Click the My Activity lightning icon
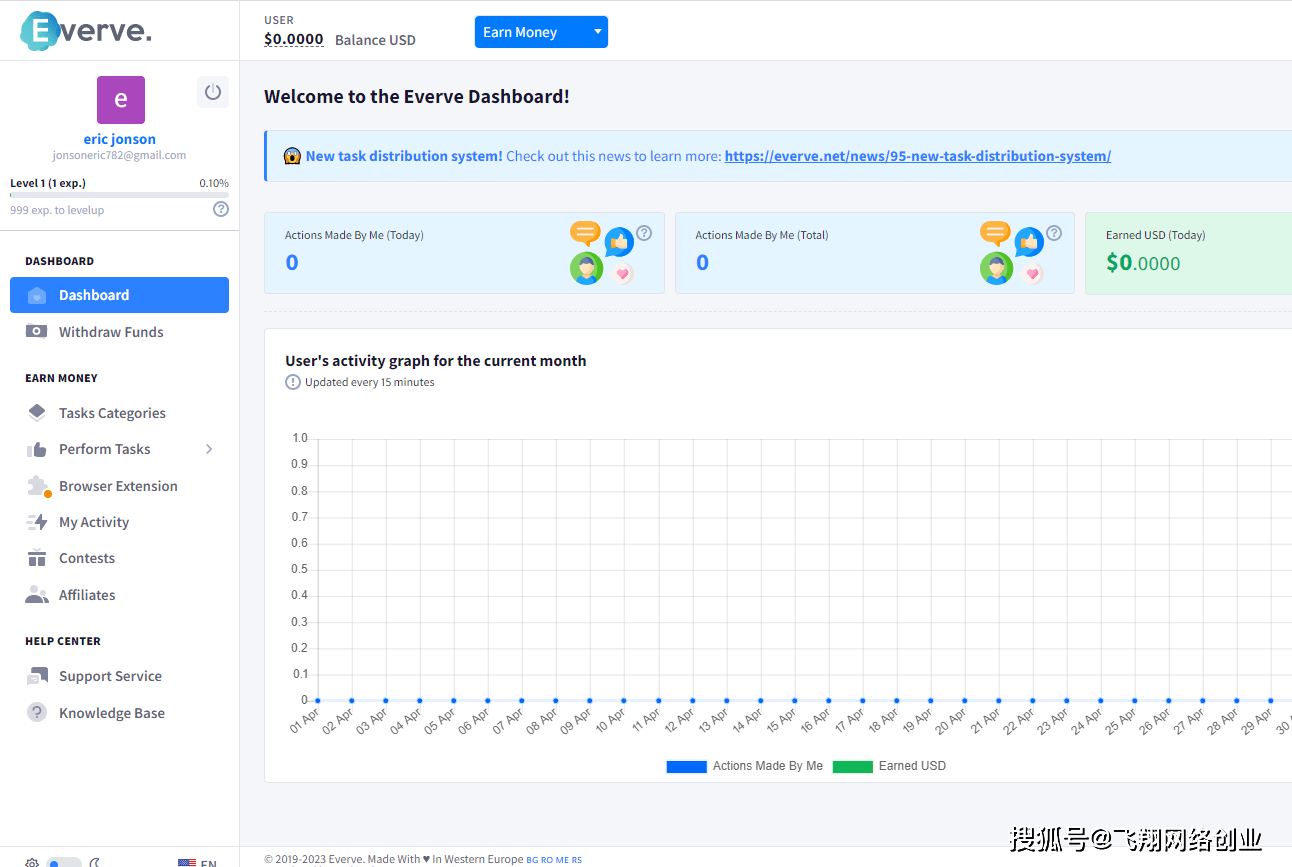Screen dimensions: 1292x867 (x=37, y=522)
